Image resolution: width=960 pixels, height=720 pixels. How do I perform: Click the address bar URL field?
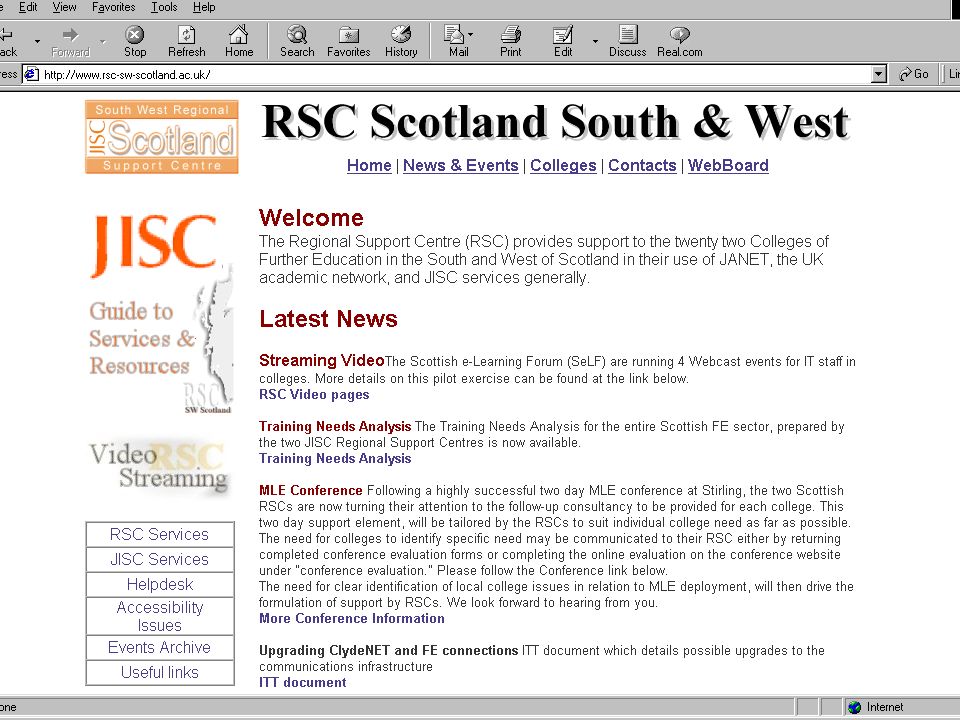tap(456, 75)
